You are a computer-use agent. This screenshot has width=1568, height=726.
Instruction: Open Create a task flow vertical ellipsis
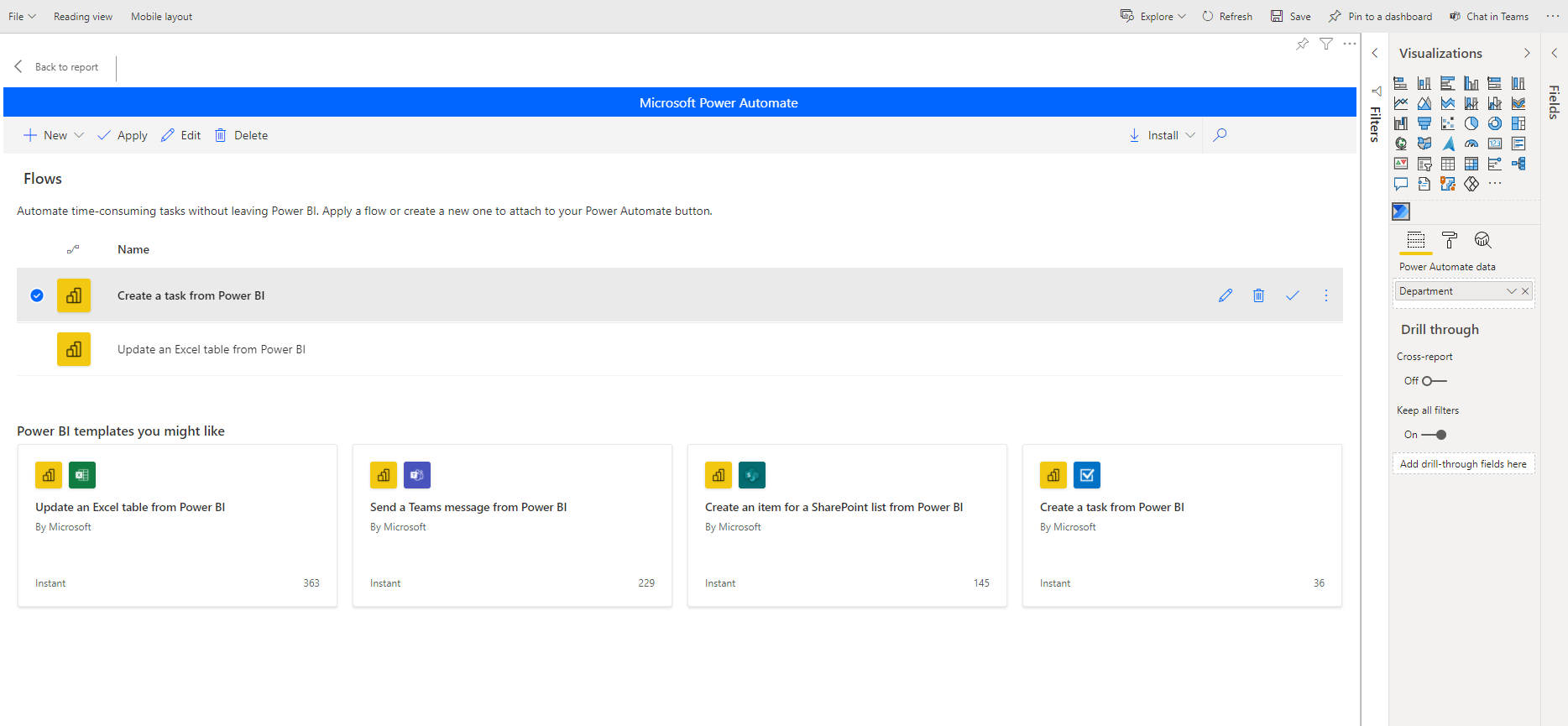(1326, 295)
